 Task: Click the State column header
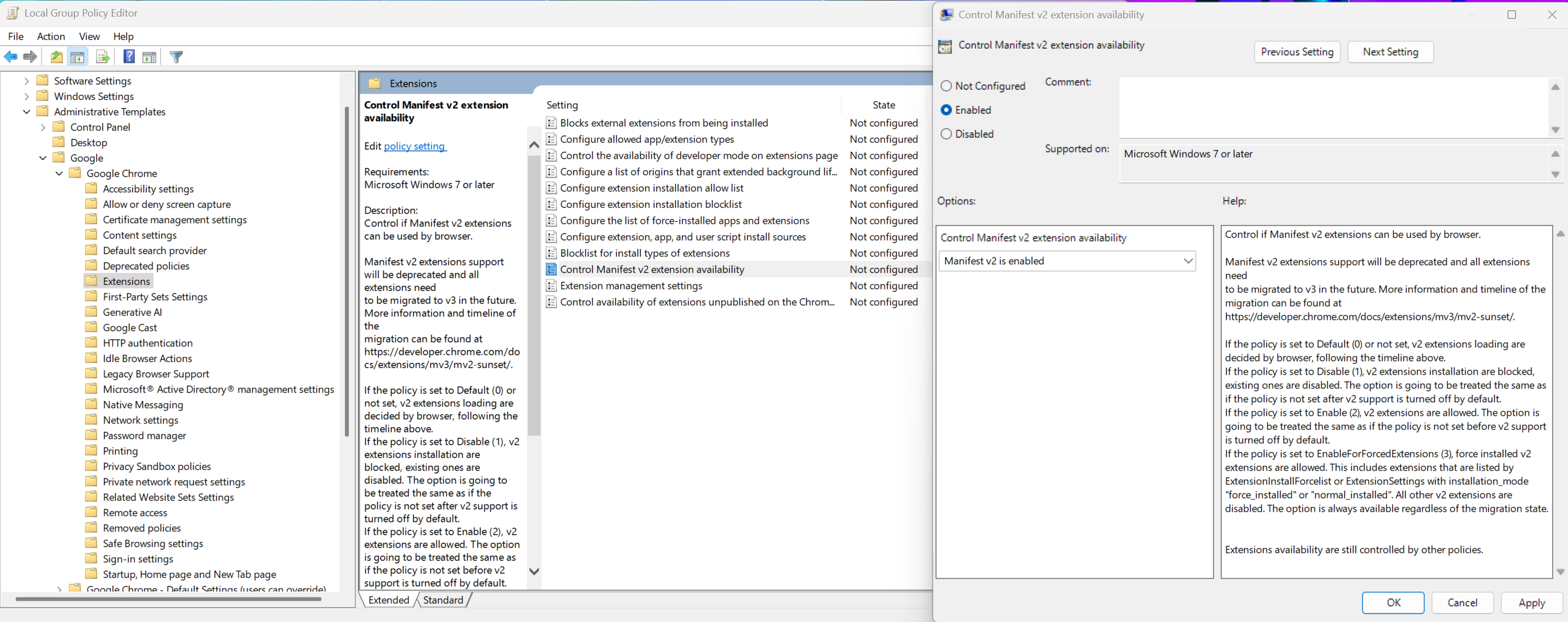[884, 105]
